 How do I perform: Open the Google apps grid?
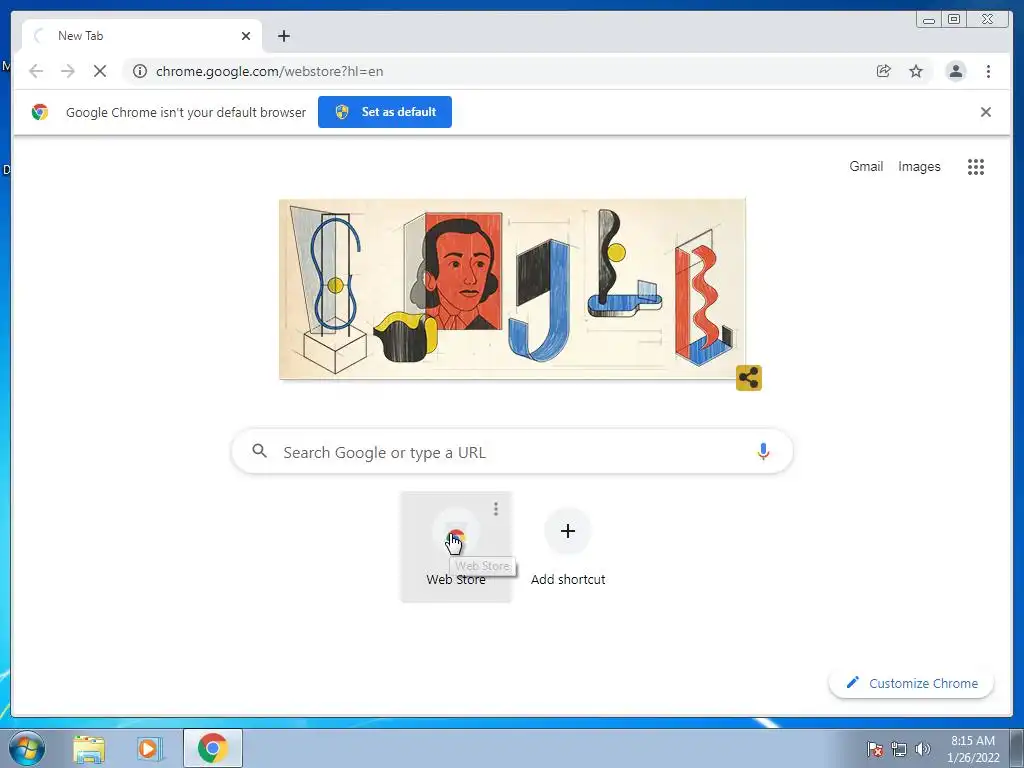pos(976,167)
